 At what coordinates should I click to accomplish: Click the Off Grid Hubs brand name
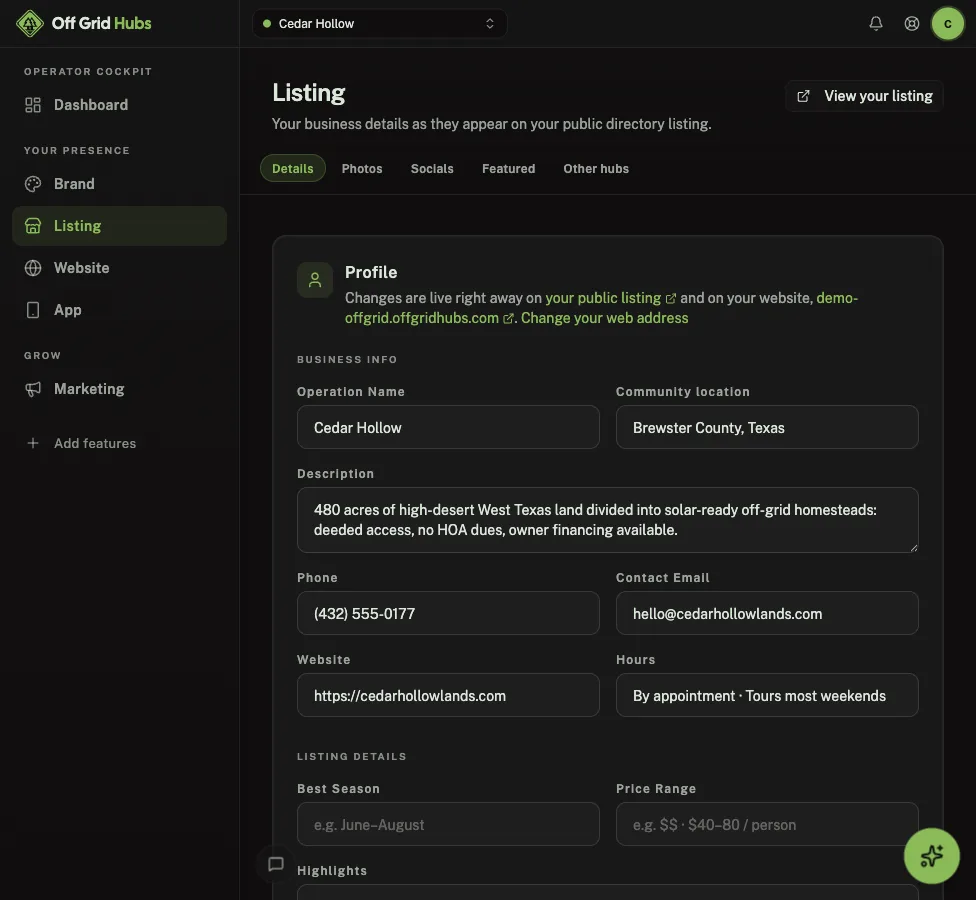[101, 23]
